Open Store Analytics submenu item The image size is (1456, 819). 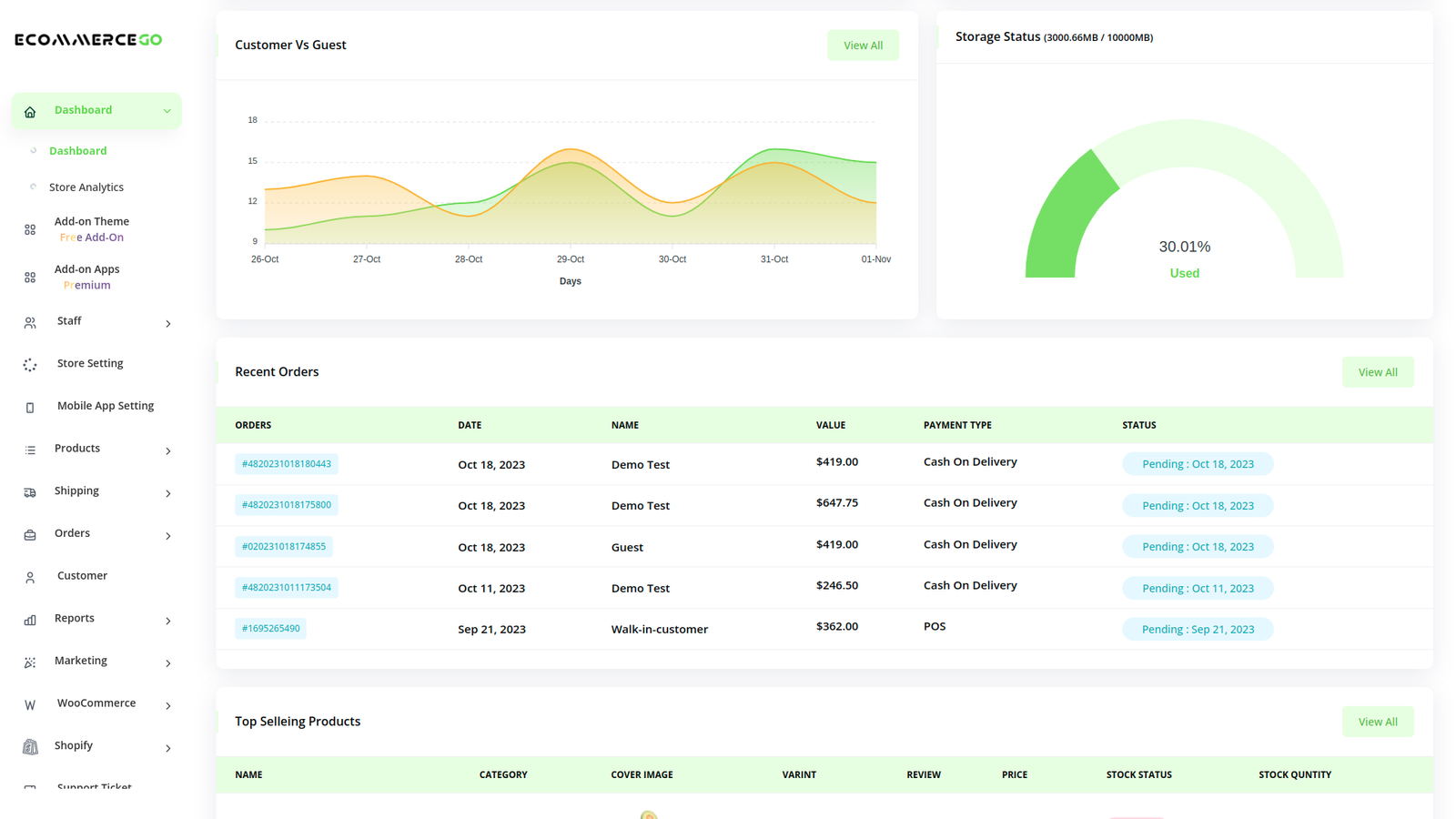86,187
